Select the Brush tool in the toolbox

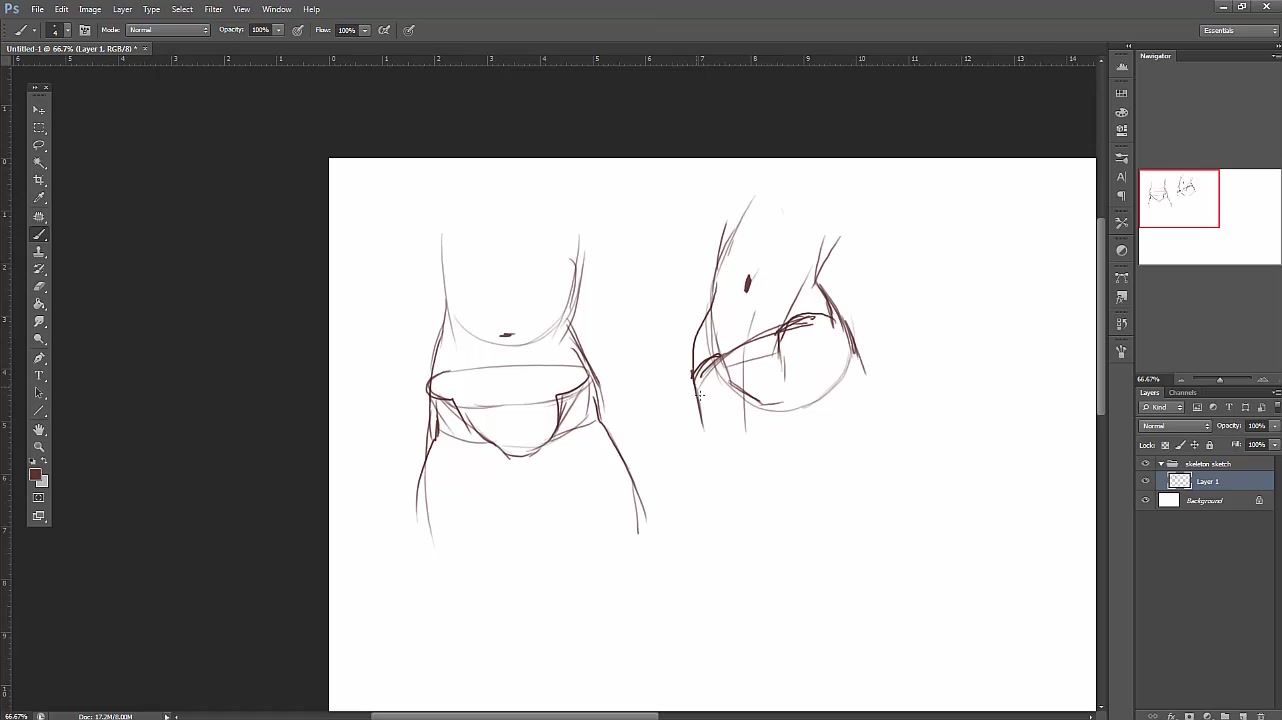[x=39, y=234]
